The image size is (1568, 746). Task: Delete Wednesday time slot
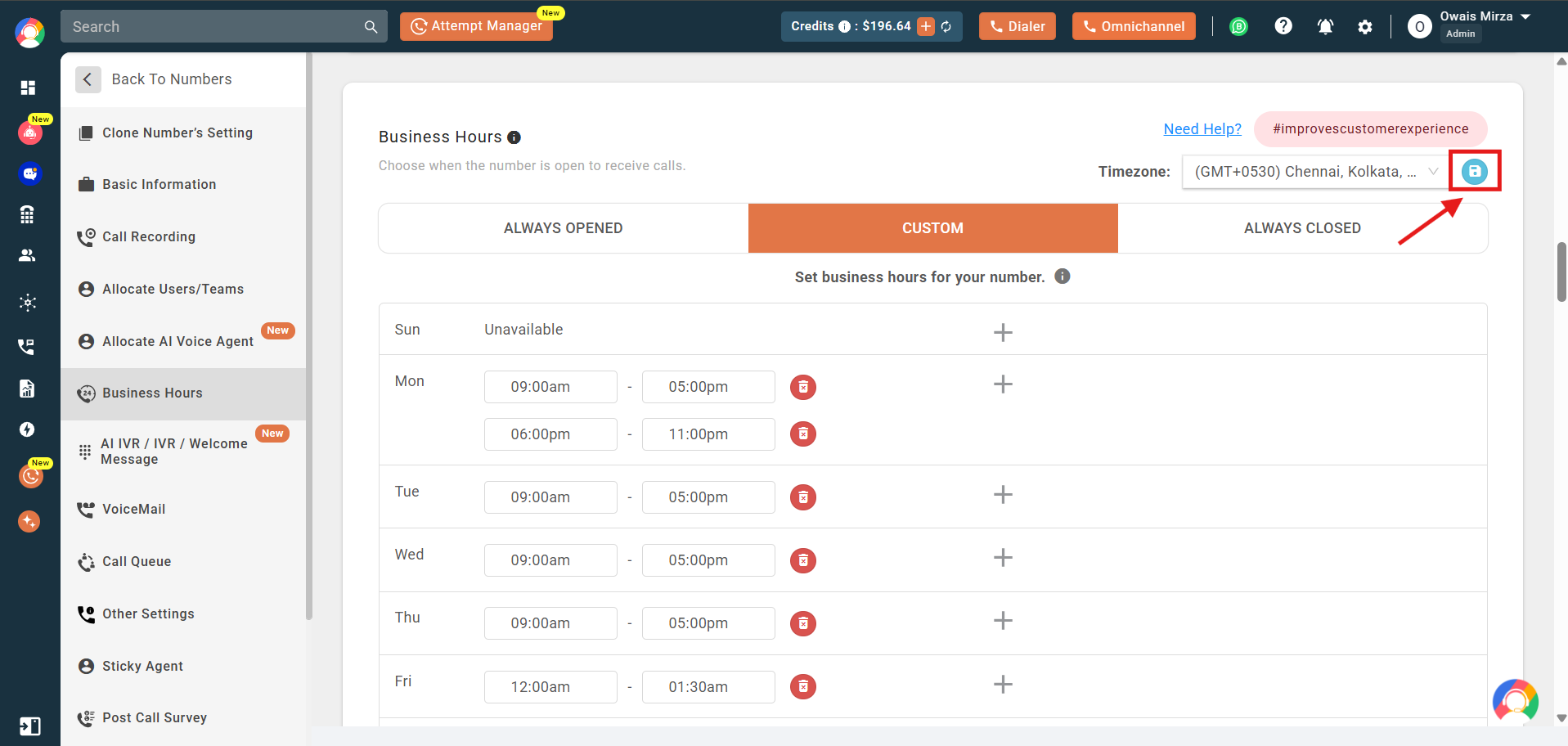(x=803, y=560)
